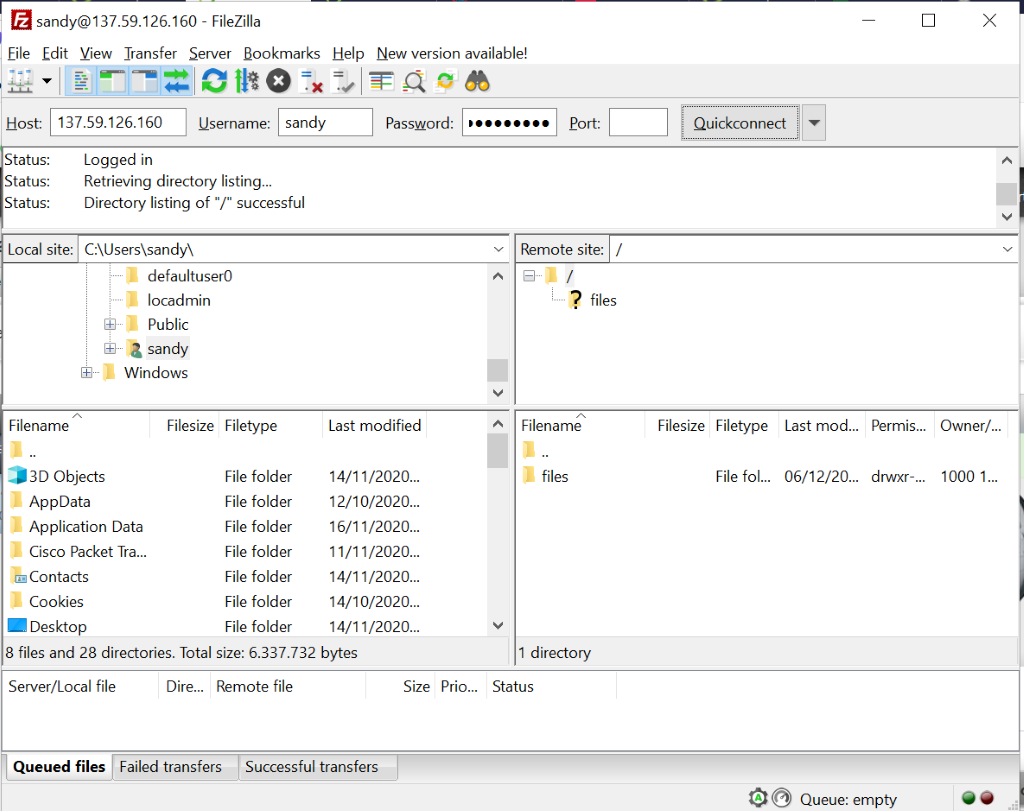The width and height of the screenshot is (1024, 811).
Task: Select files folder in remote tree
Action: (603, 300)
